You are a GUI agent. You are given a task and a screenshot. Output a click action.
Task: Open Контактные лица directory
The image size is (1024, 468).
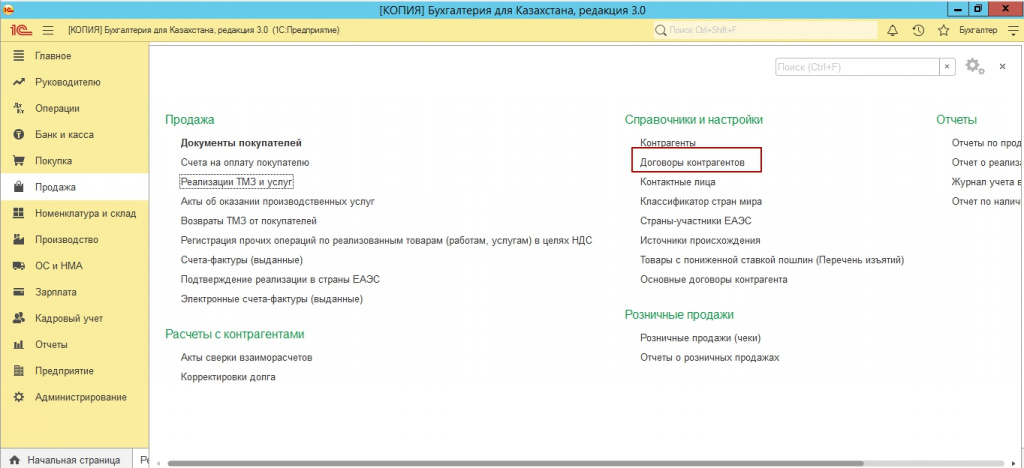tap(678, 181)
